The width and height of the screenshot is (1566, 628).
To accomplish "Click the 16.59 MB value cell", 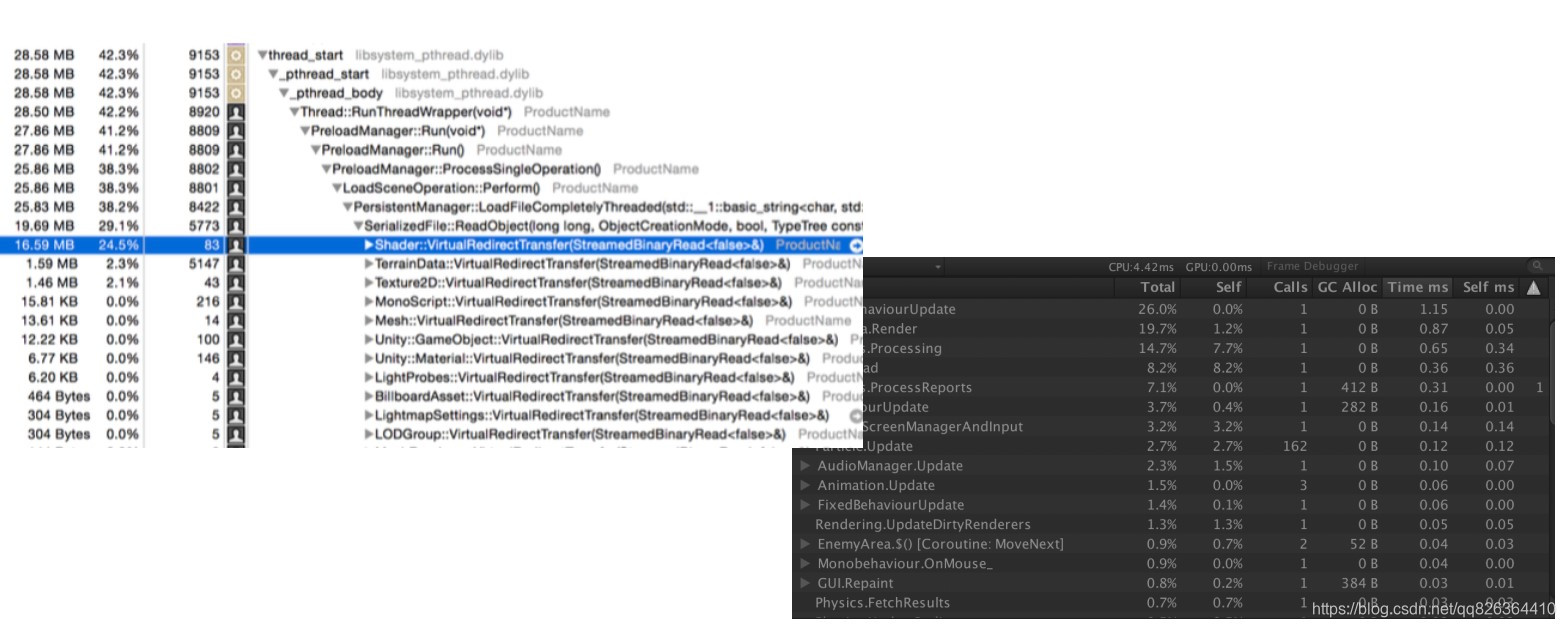I will click(x=44, y=245).
